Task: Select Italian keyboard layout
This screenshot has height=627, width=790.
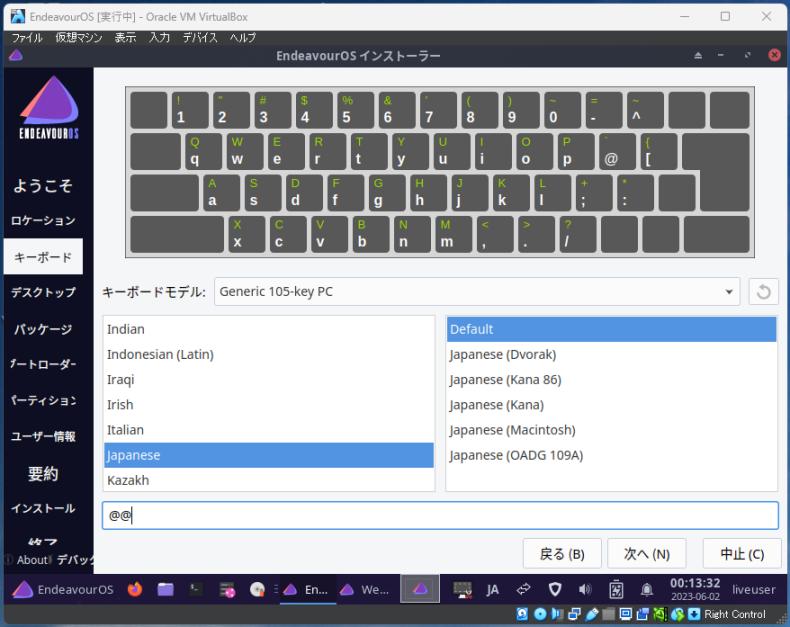Action: pyautogui.click(x=269, y=430)
